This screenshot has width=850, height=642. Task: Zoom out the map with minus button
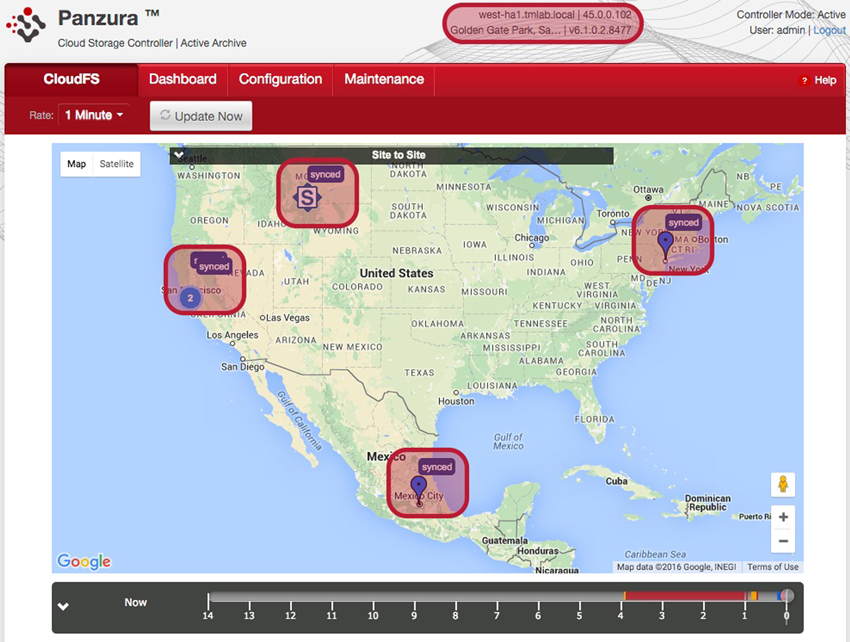point(783,541)
